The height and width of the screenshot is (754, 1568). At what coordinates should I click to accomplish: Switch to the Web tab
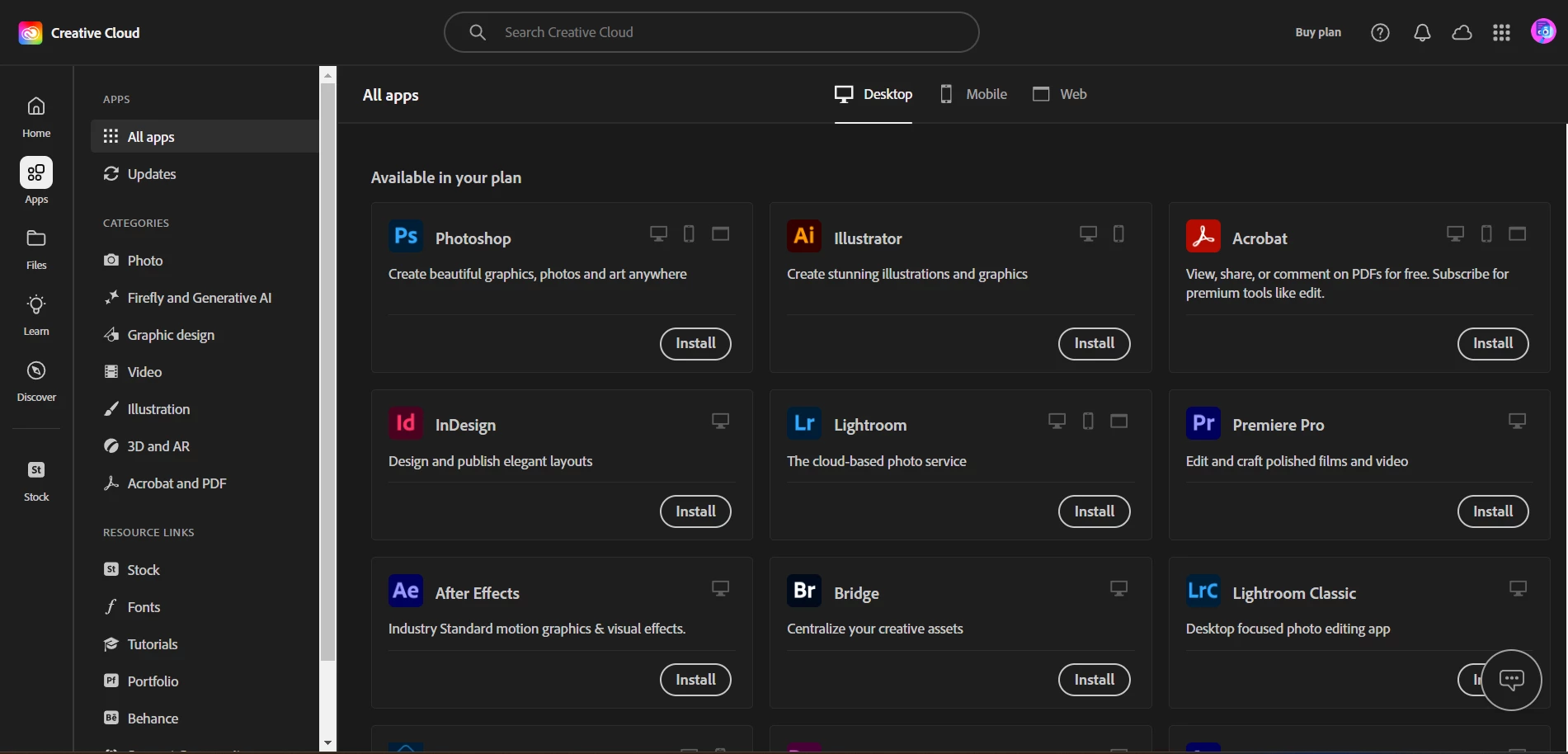click(1060, 94)
